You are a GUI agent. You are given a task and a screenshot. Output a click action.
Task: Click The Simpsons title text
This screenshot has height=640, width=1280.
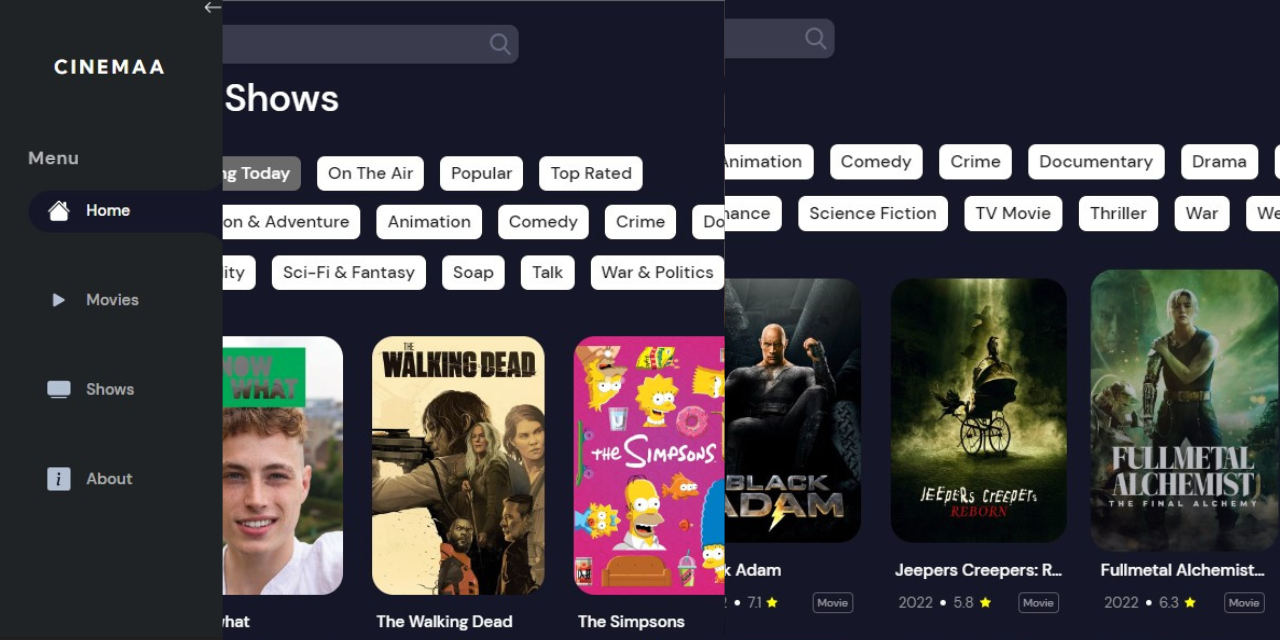(631, 622)
